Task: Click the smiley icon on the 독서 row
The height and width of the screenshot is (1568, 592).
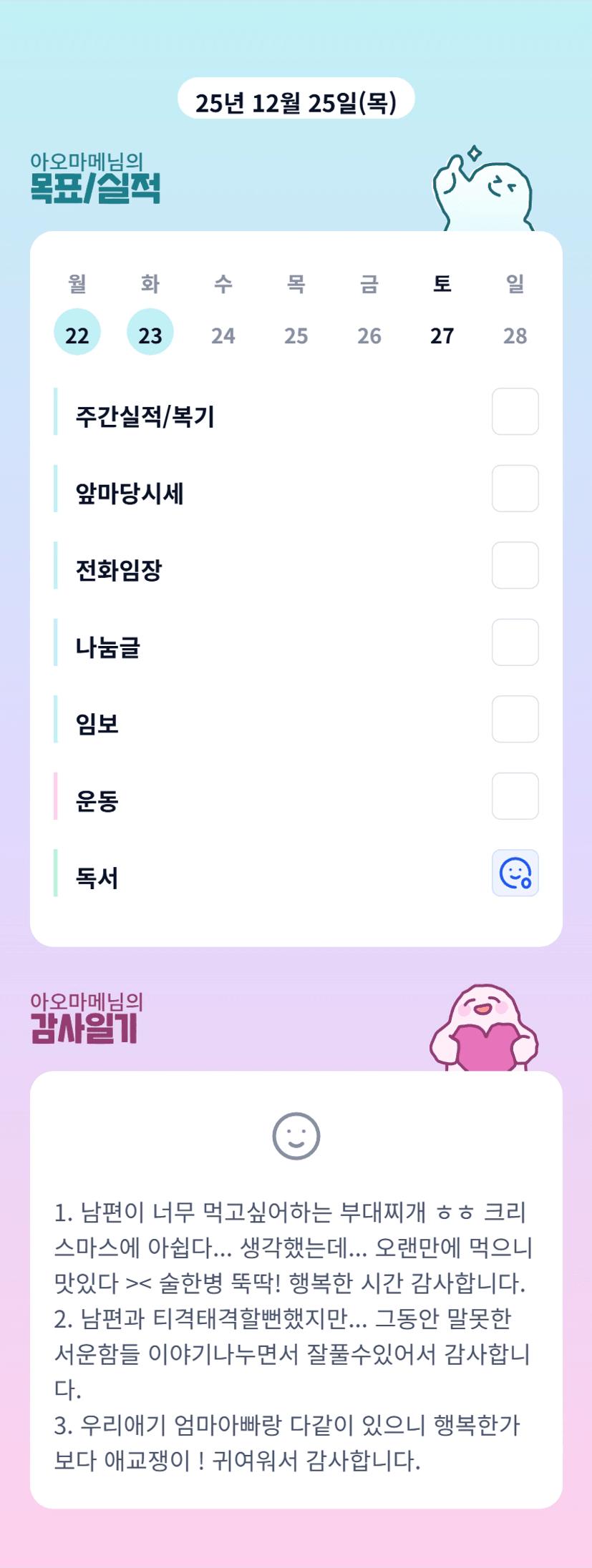Action: click(x=515, y=873)
